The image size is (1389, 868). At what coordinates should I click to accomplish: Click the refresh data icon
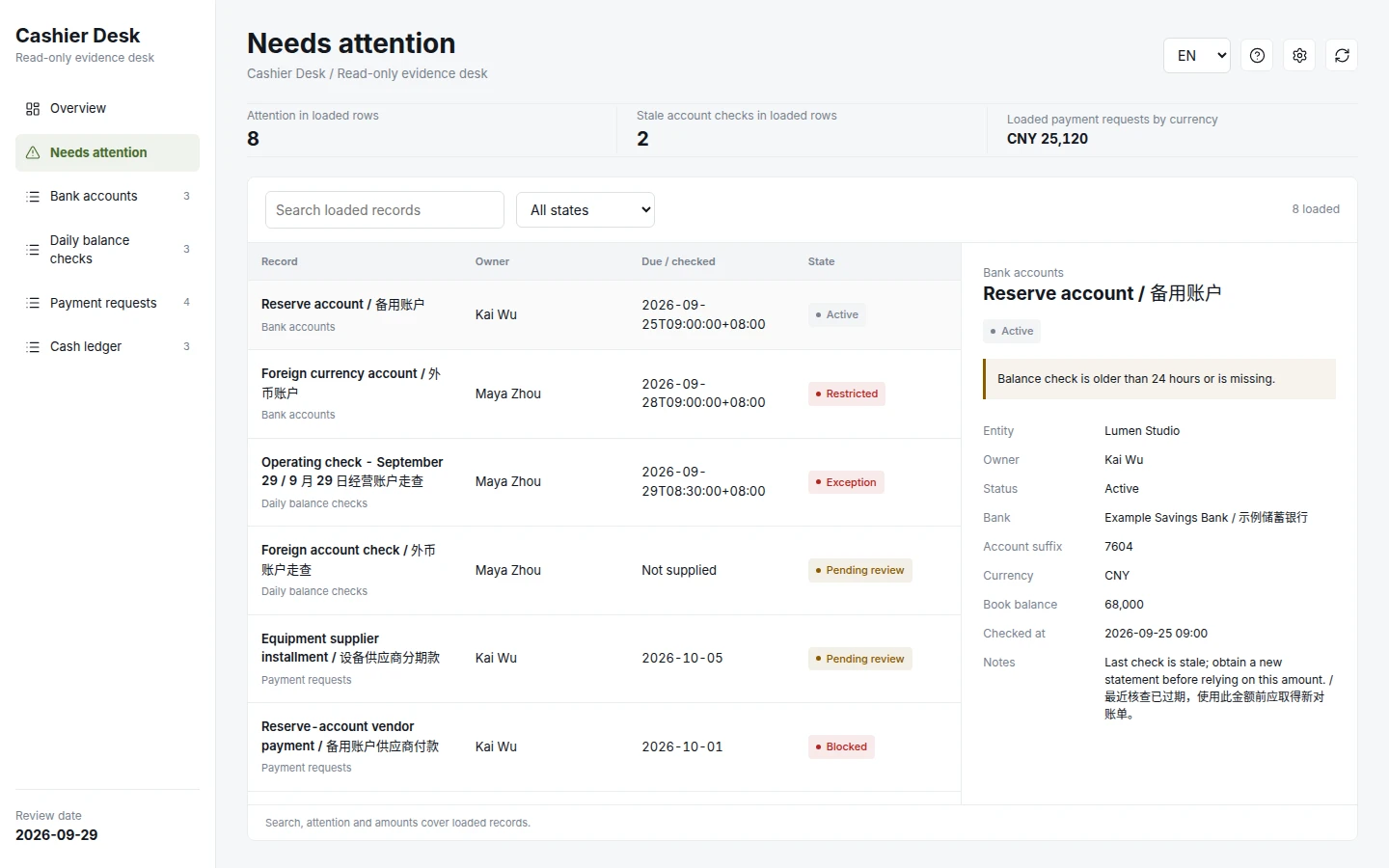click(1342, 55)
